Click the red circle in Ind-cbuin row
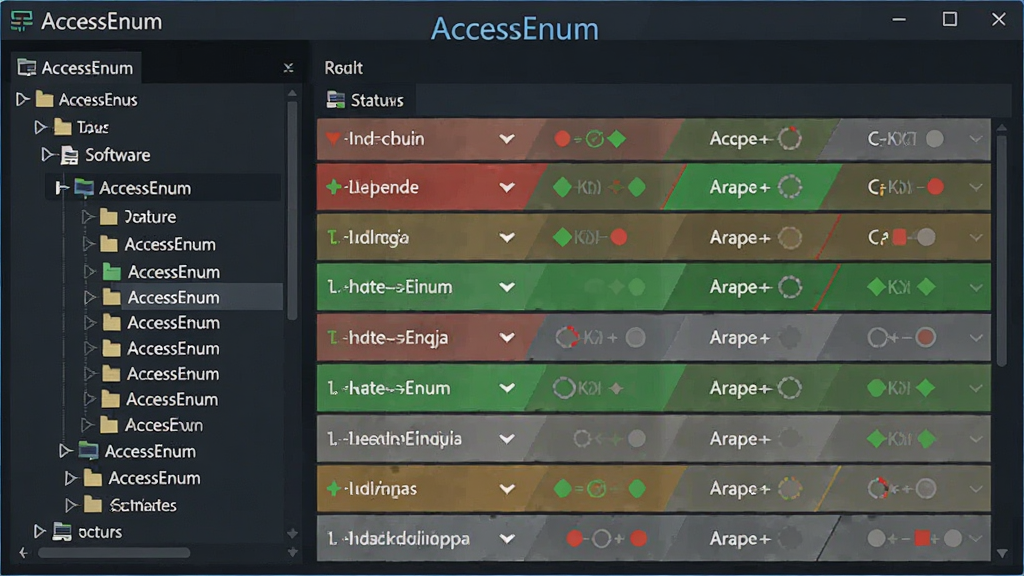This screenshot has height=576, width=1024. (x=562, y=138)
